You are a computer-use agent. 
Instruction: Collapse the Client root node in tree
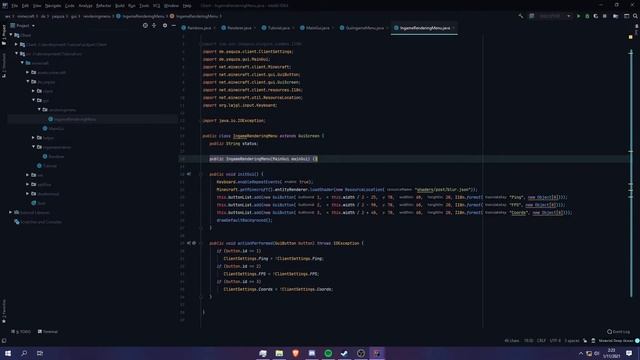click(x=11, y=35)
